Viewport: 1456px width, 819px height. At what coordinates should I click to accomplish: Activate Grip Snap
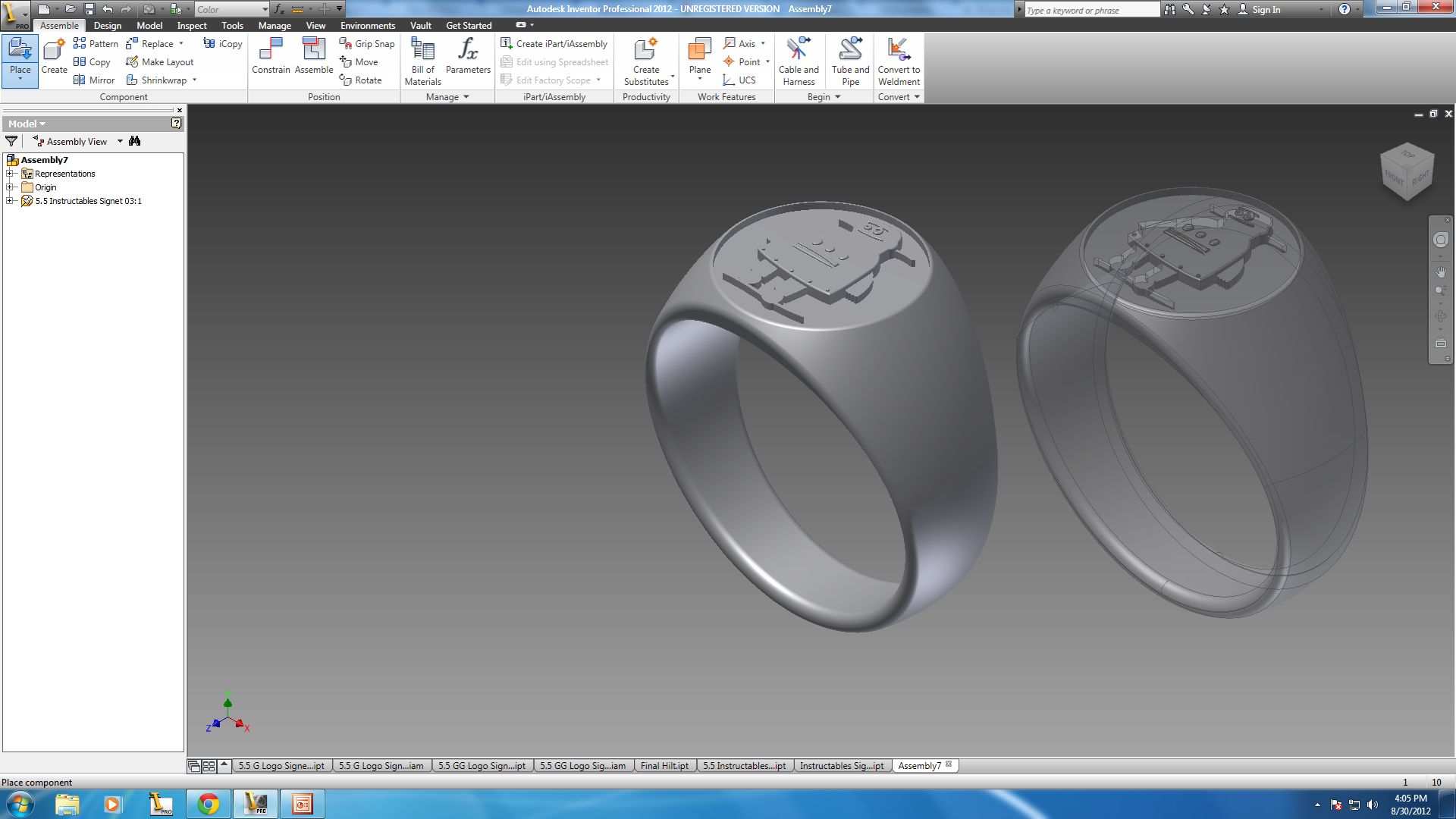[367, 43]
